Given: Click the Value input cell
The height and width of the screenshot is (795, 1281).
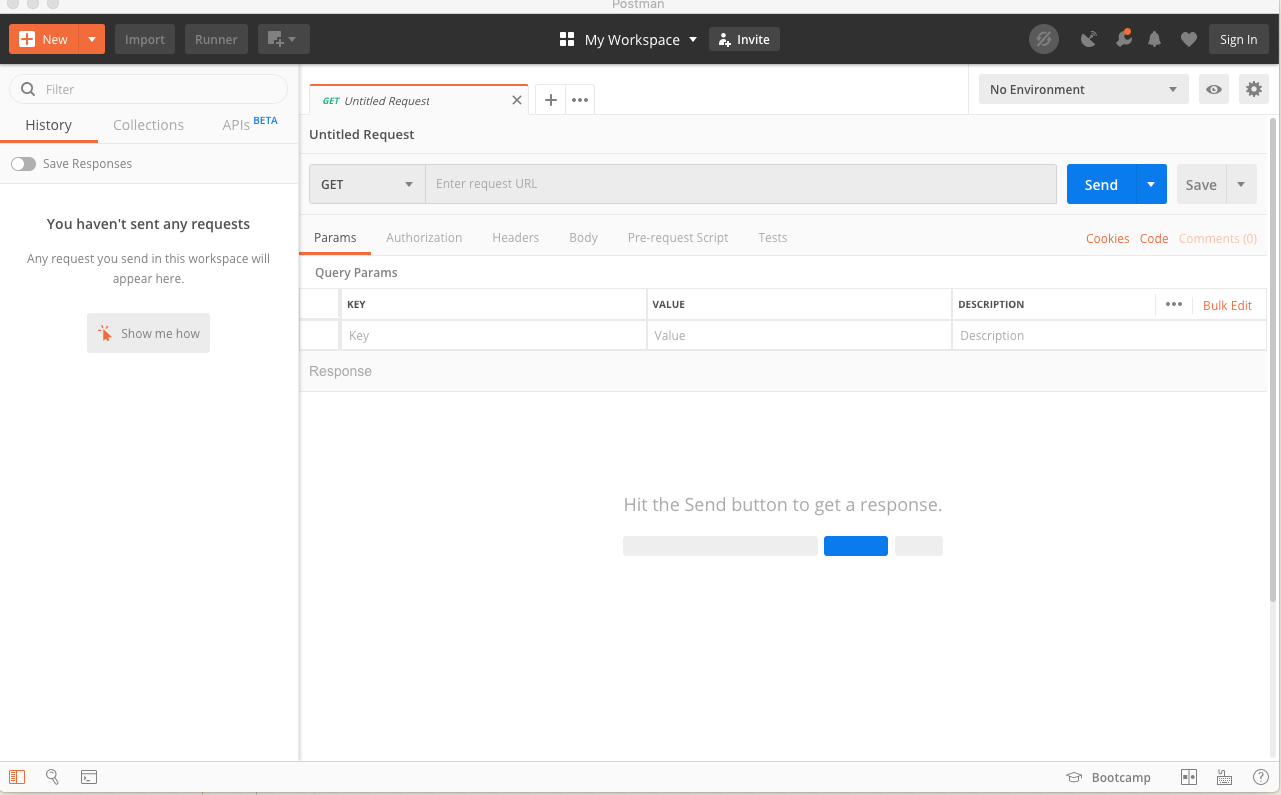Looking at the screenshot, I should click(799, 335).
